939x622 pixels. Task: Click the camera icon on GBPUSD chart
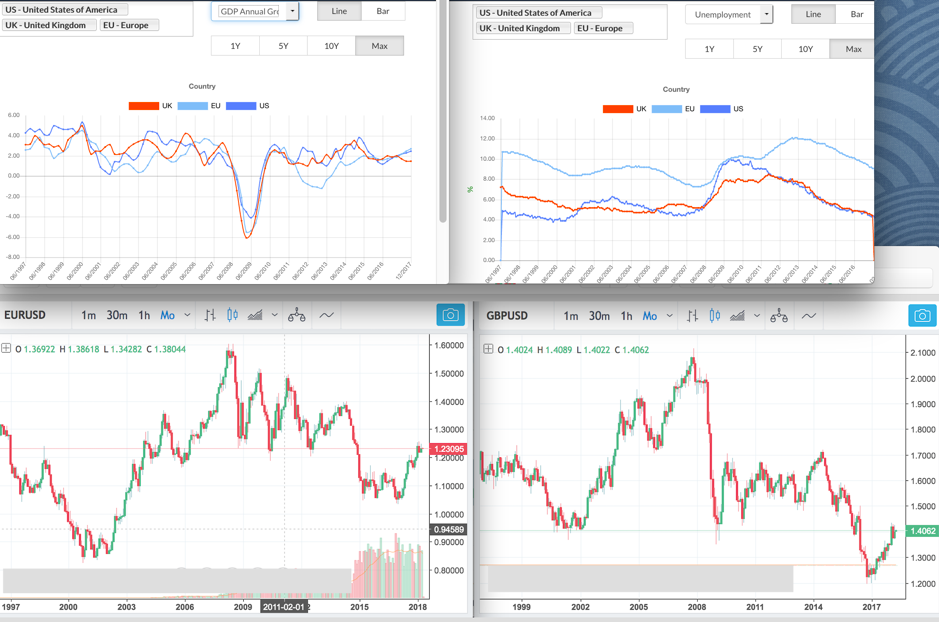coord(922,316)
